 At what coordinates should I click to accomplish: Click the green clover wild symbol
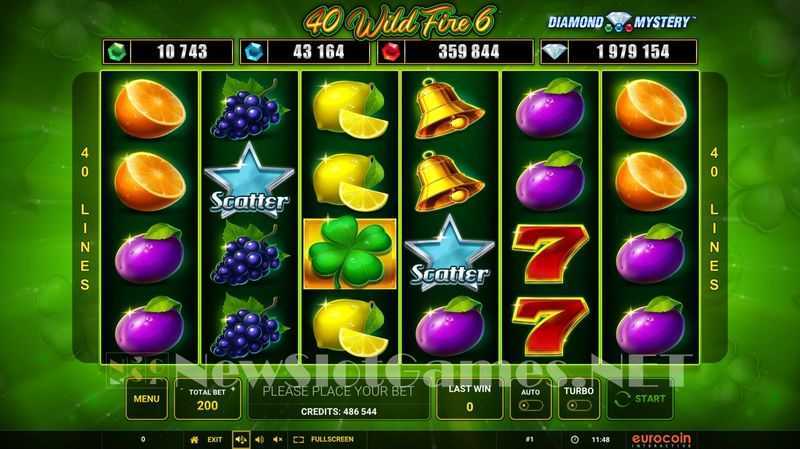coord(350,253)
